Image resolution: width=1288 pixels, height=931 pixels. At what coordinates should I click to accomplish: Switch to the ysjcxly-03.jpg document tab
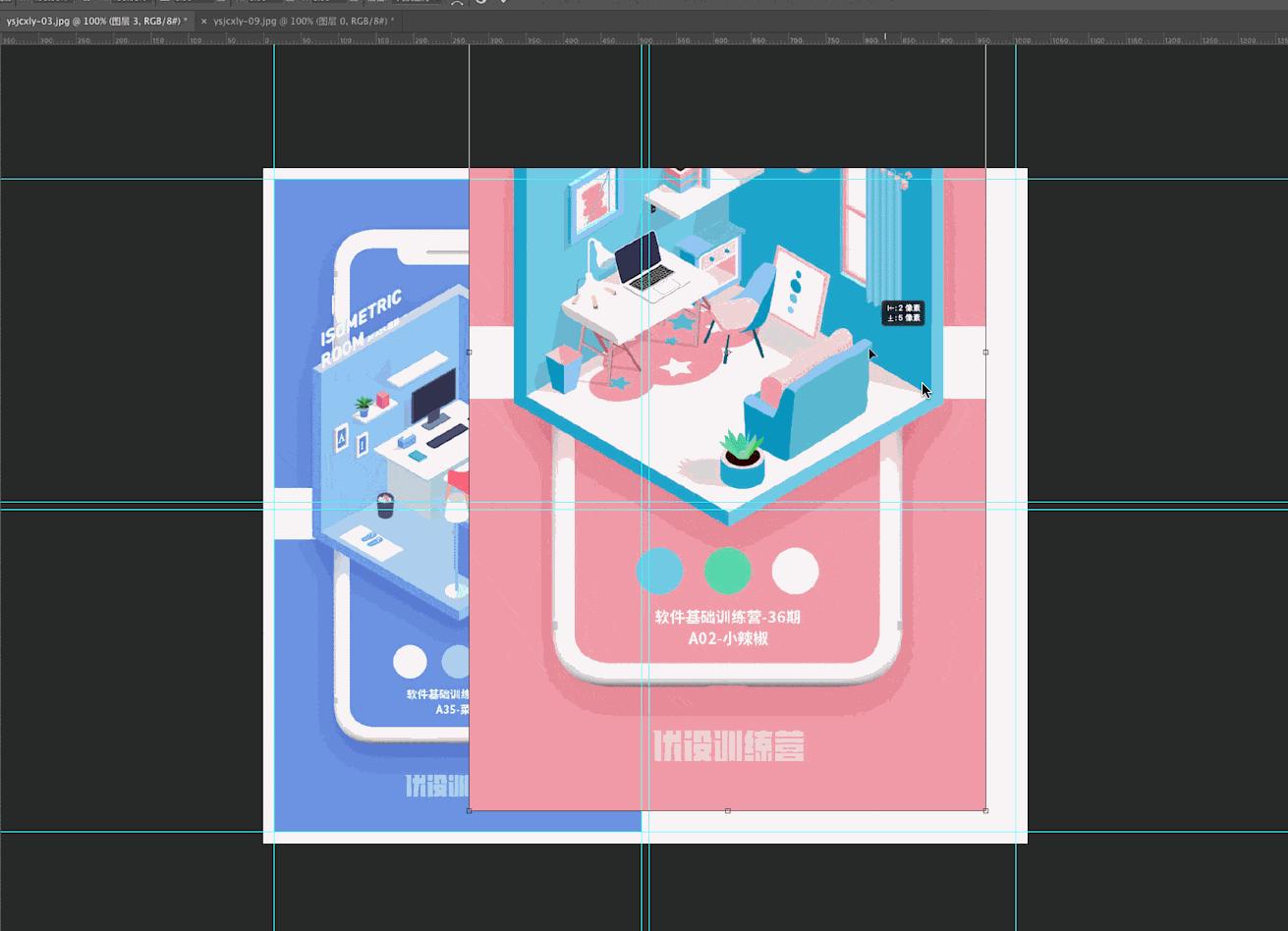click(93, 21)
